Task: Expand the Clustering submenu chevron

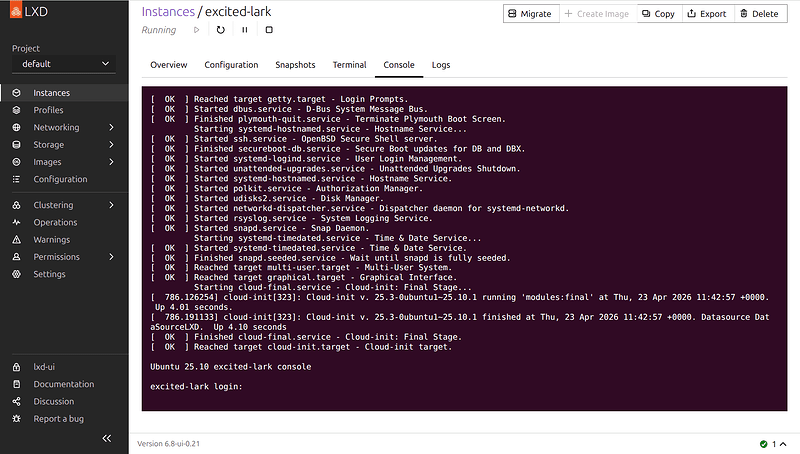Action: pos(111,205)
